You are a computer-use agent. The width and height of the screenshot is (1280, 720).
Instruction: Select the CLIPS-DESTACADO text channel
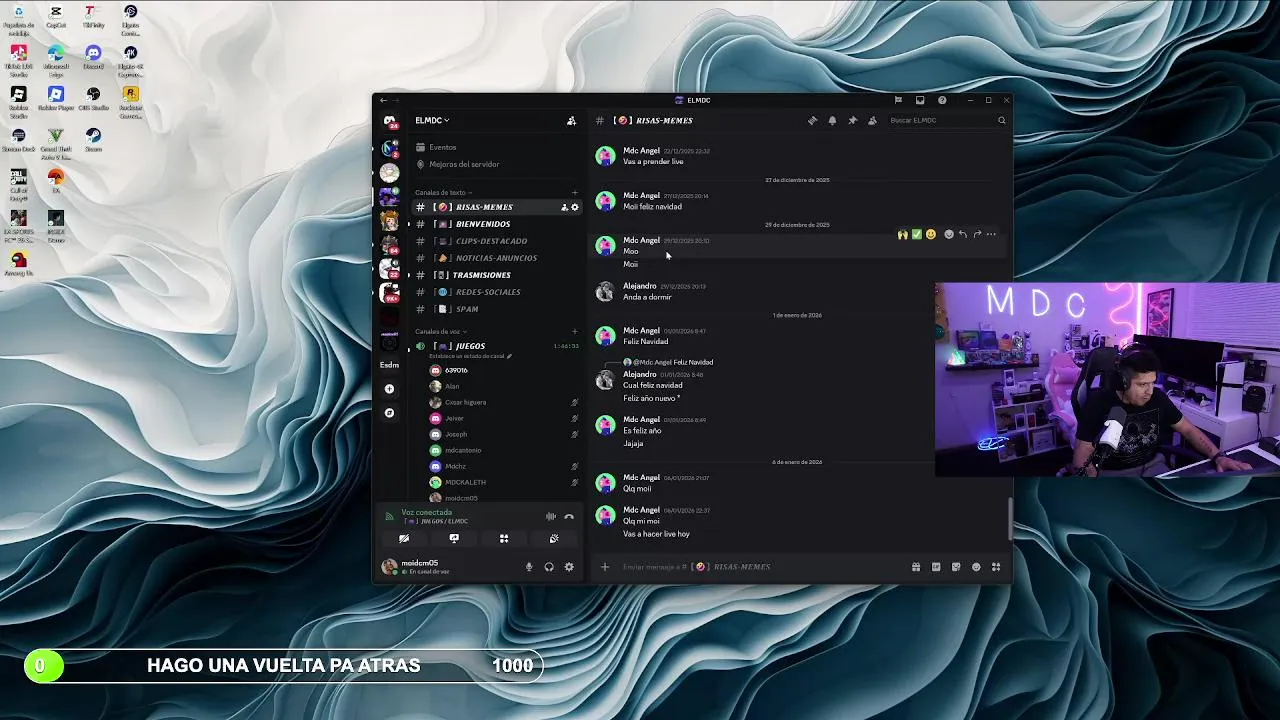click(x=495, y=241)
